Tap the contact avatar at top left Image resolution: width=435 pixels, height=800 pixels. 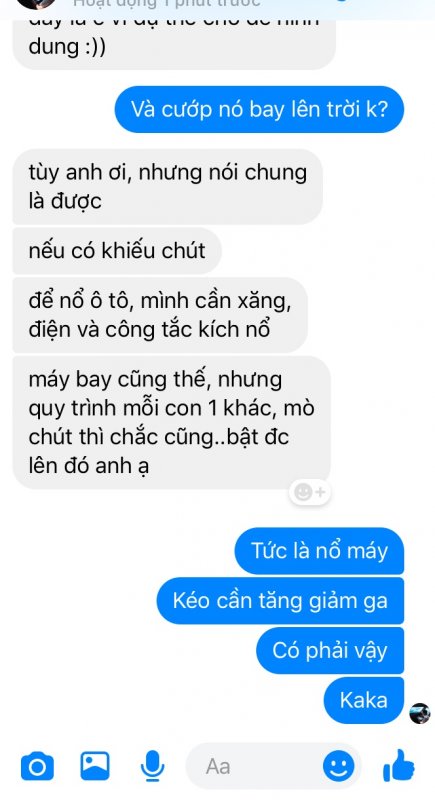(x=36, y=4)
